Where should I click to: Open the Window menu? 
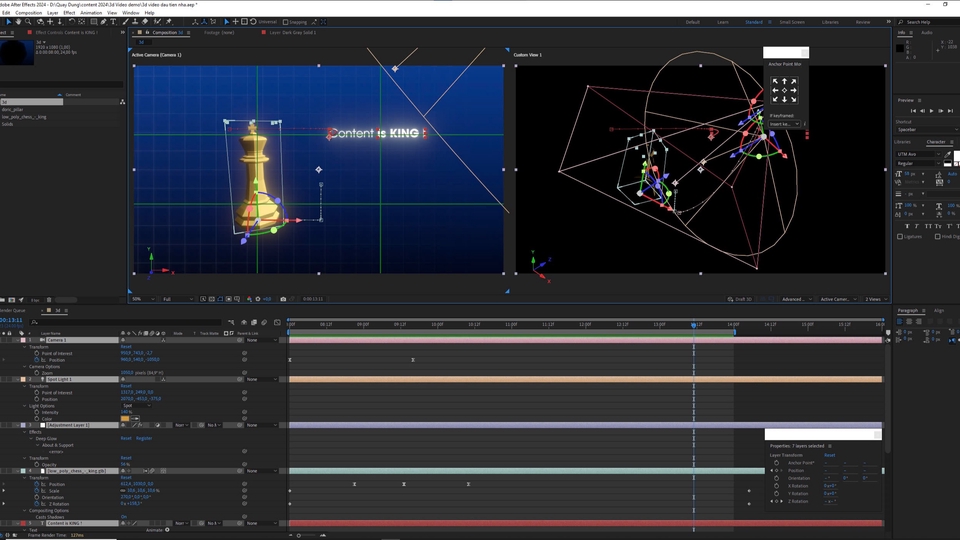pos(130,12)
